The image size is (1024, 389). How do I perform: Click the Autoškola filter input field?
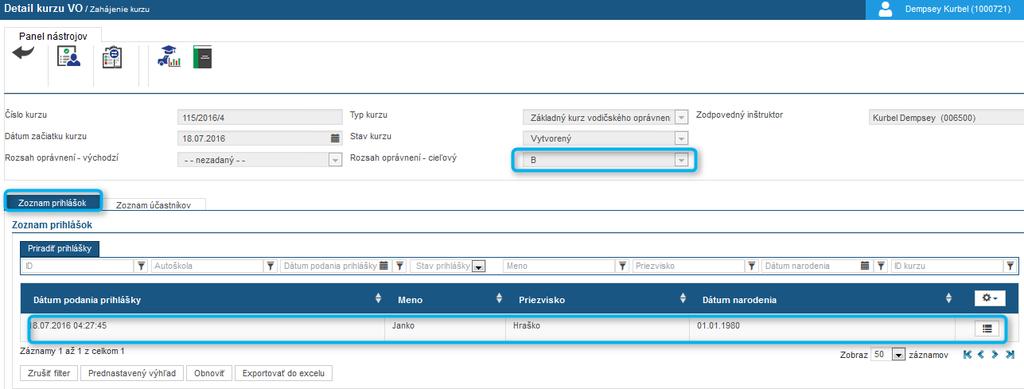click(208, 266)
